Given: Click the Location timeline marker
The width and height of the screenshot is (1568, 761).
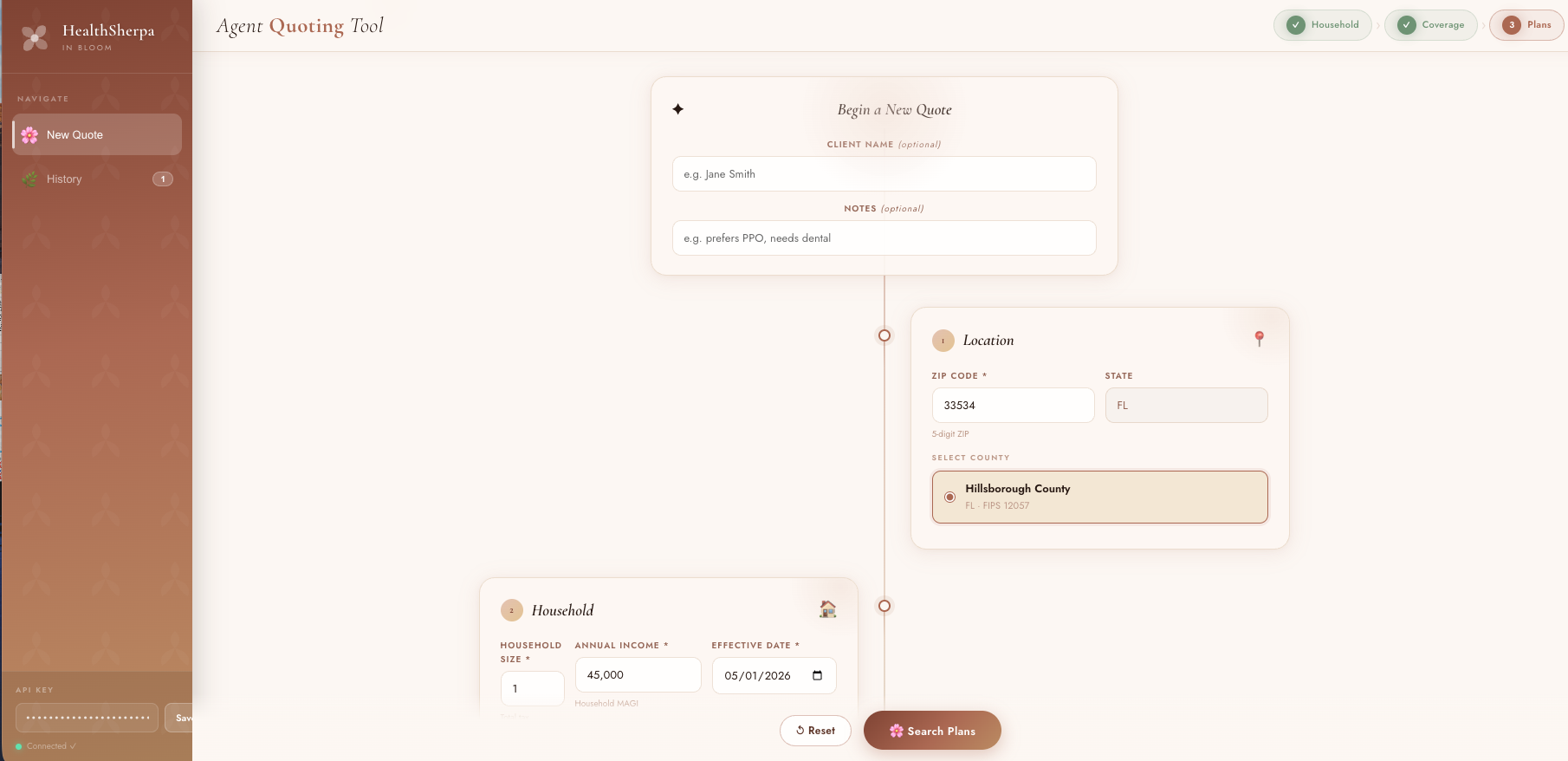Looking at the screenshot, I should [884, 335].
